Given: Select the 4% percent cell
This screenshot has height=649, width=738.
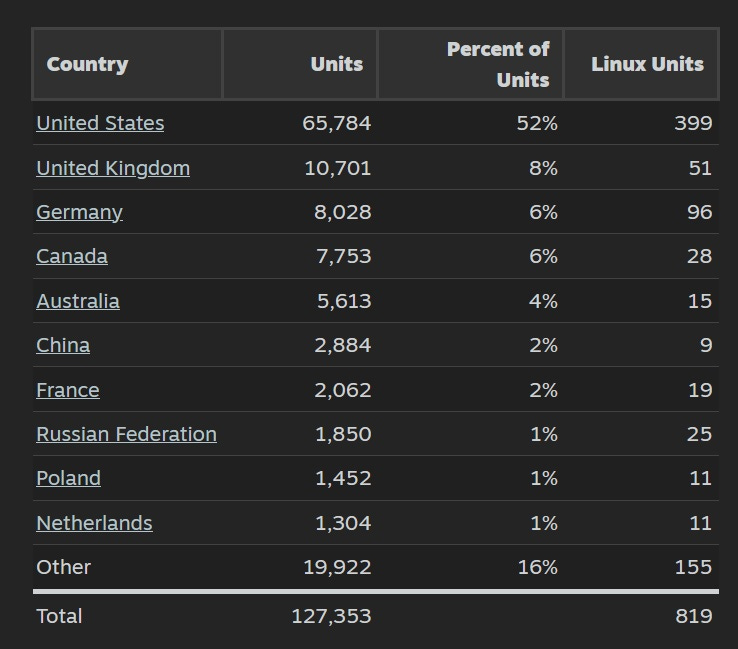Looking at the screenshot, I should pyautogui.click(x=543, y=301).
